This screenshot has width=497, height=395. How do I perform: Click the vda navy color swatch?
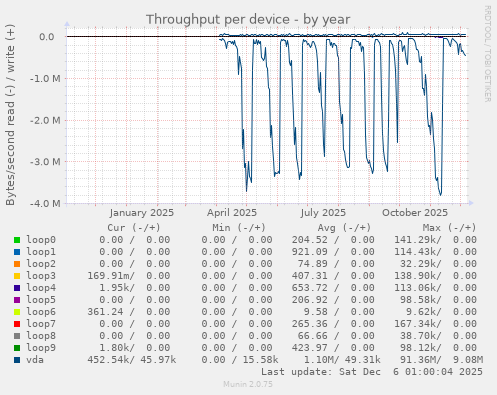click(17, 360)
